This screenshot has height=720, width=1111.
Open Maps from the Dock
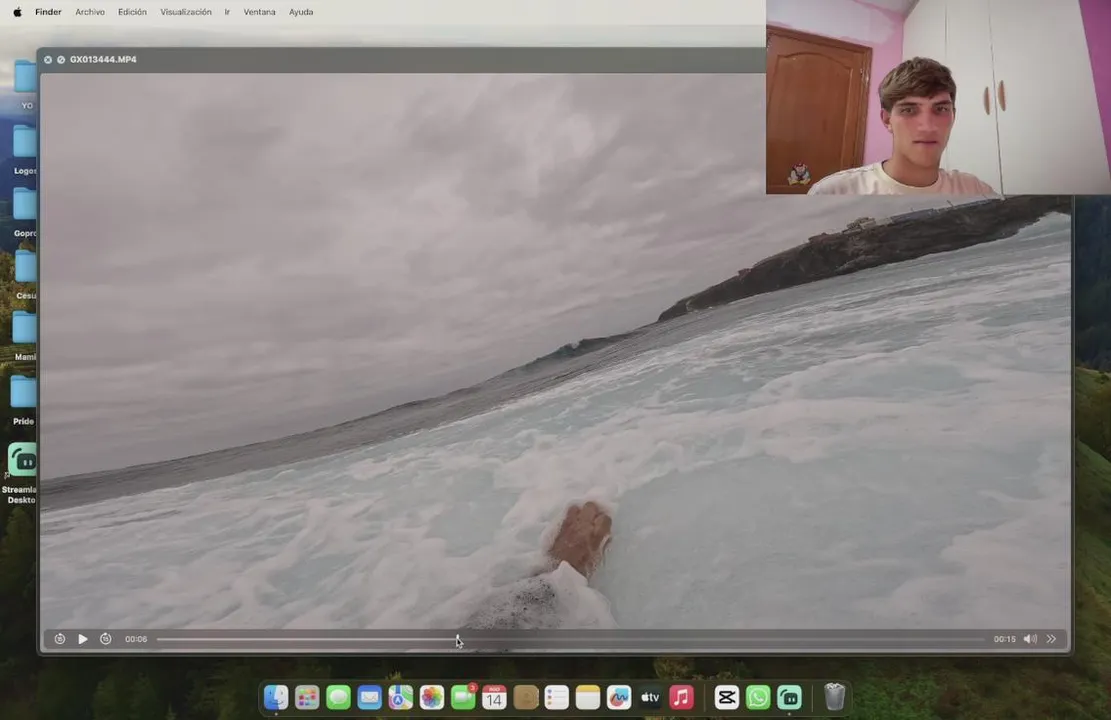tap(400, 697)
